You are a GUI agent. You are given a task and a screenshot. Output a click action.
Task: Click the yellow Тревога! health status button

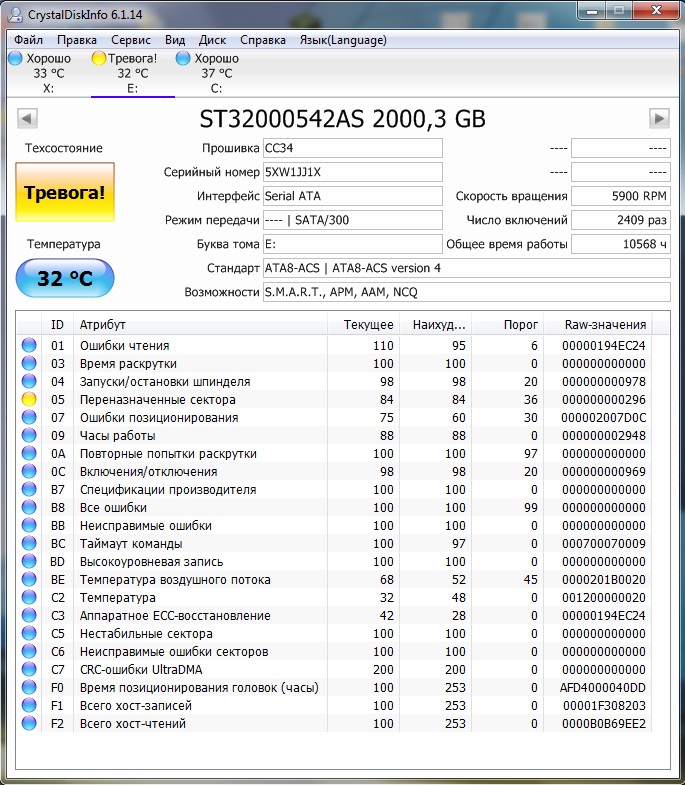(x=65, y=192)
